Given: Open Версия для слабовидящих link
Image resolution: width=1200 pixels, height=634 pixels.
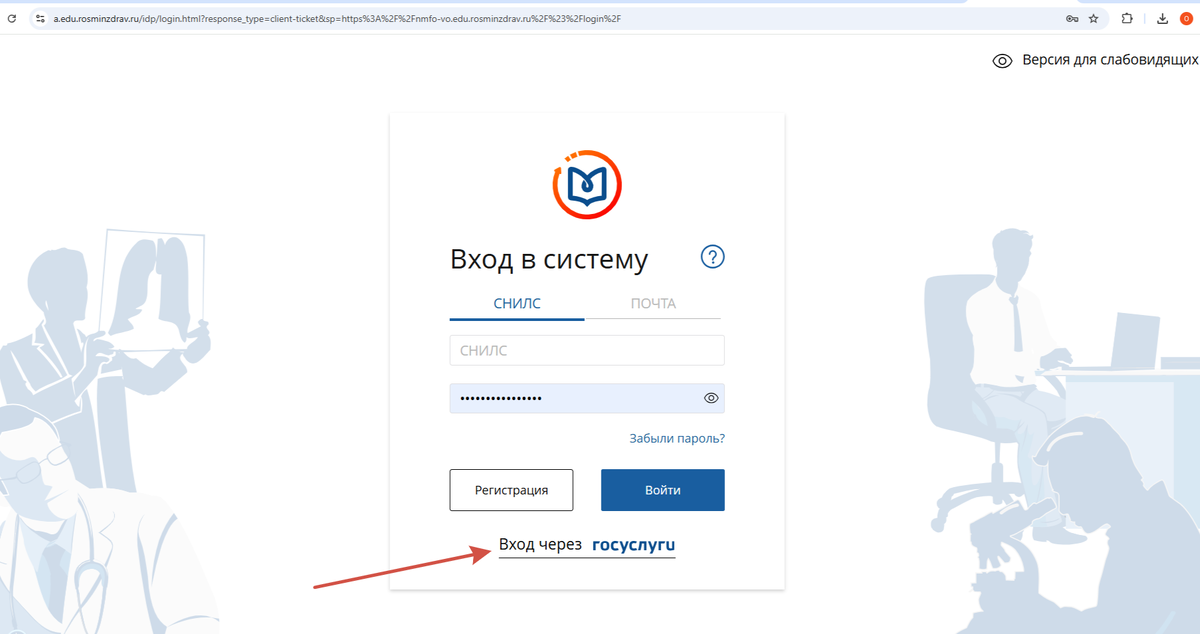Looking at the screenshot, I should point(1110,61).
